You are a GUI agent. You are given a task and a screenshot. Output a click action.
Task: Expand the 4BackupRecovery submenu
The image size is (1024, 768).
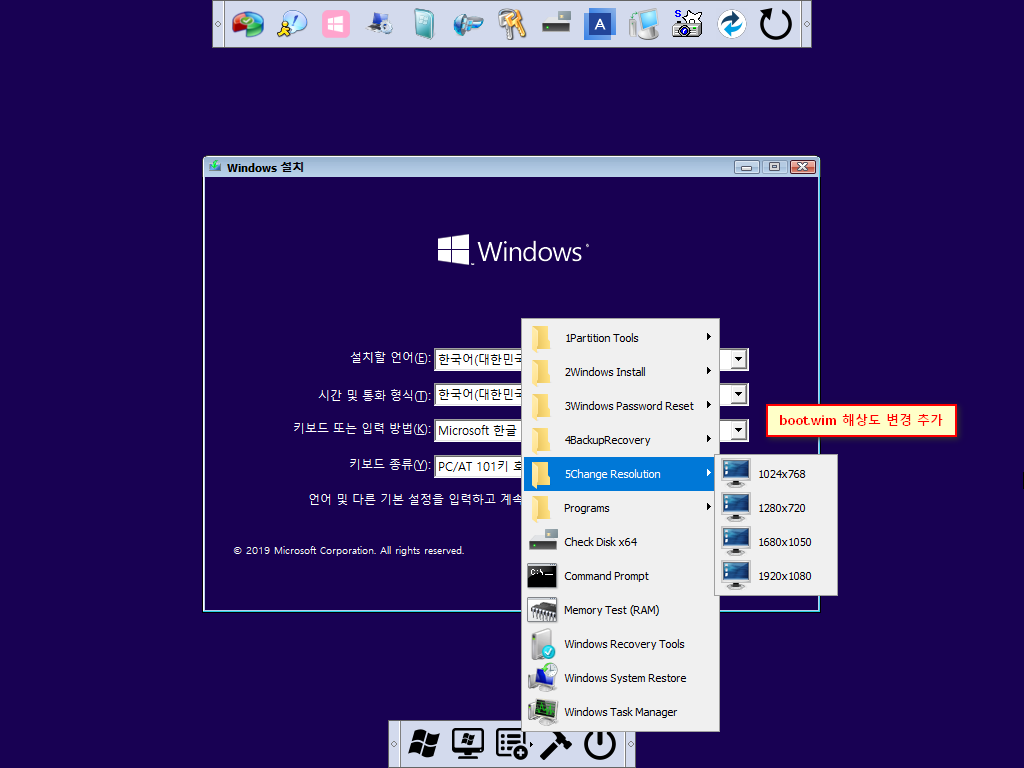point(621,440)
